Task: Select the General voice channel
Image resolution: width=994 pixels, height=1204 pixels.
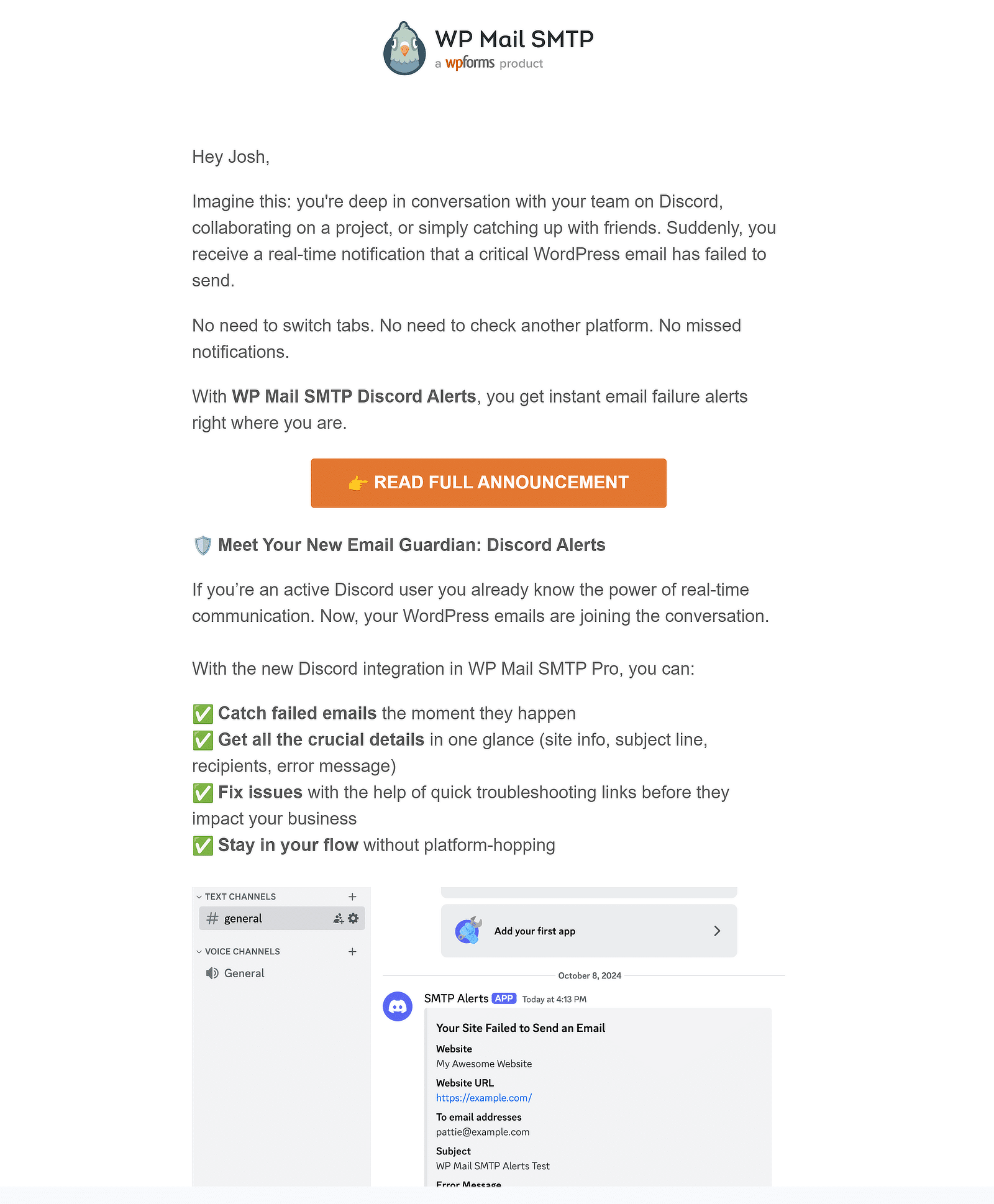Action: pyautogui.click(x=244, y=972)
